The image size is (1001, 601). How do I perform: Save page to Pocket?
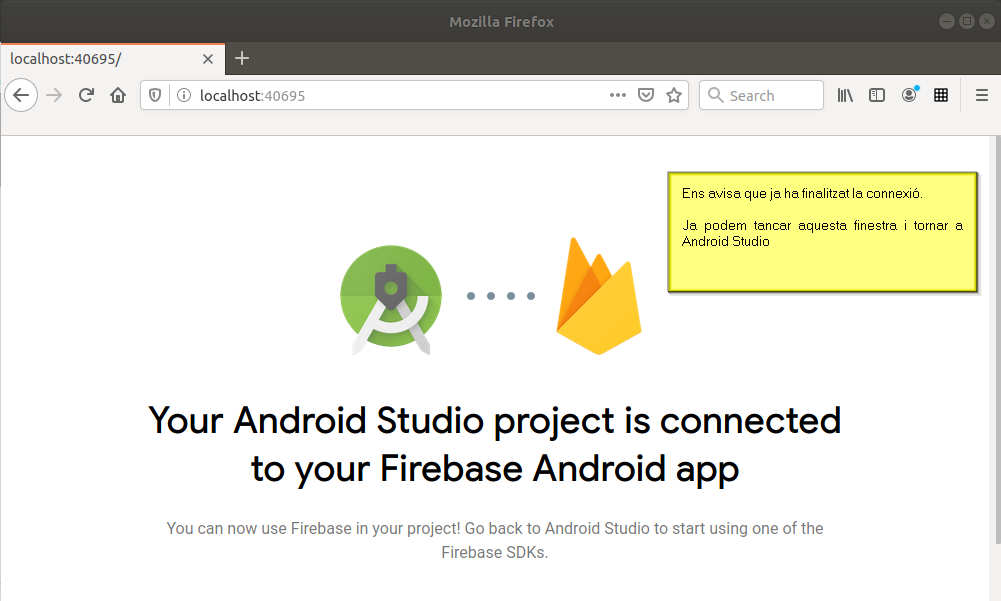(646, 95)
